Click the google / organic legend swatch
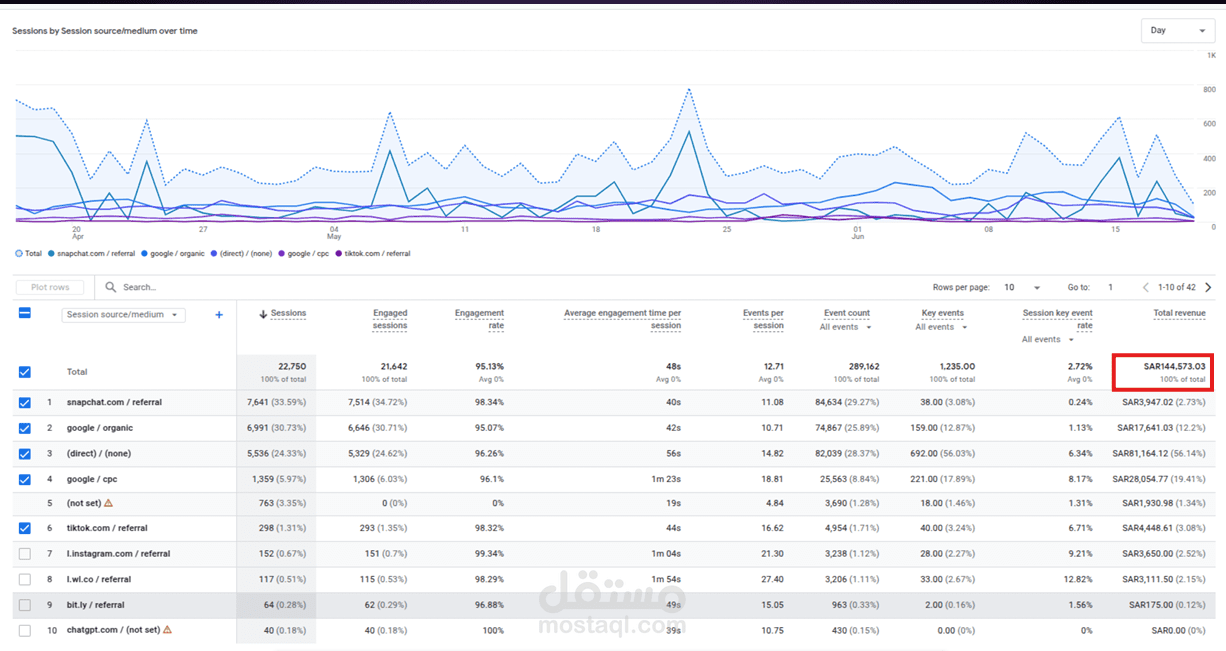The image size is (1226, 651). point(145,254)
